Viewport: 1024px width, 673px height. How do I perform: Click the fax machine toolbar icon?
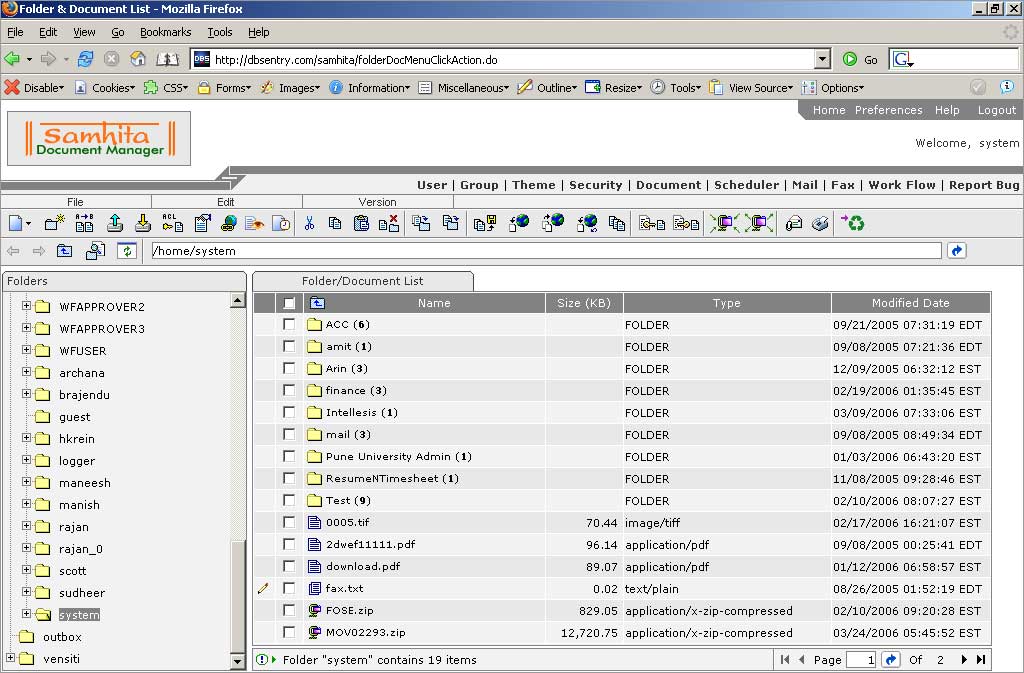click(x=821, y=224)
